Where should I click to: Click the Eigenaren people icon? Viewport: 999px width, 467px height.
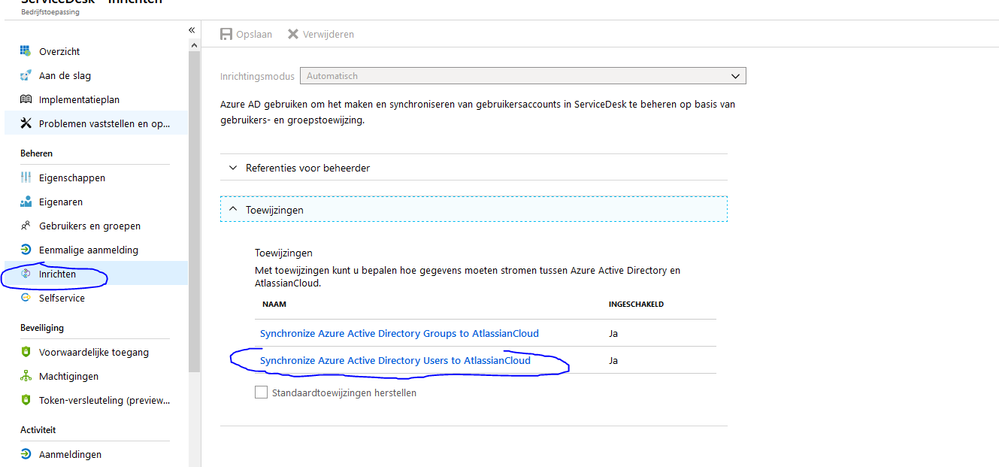coord(25,202)
